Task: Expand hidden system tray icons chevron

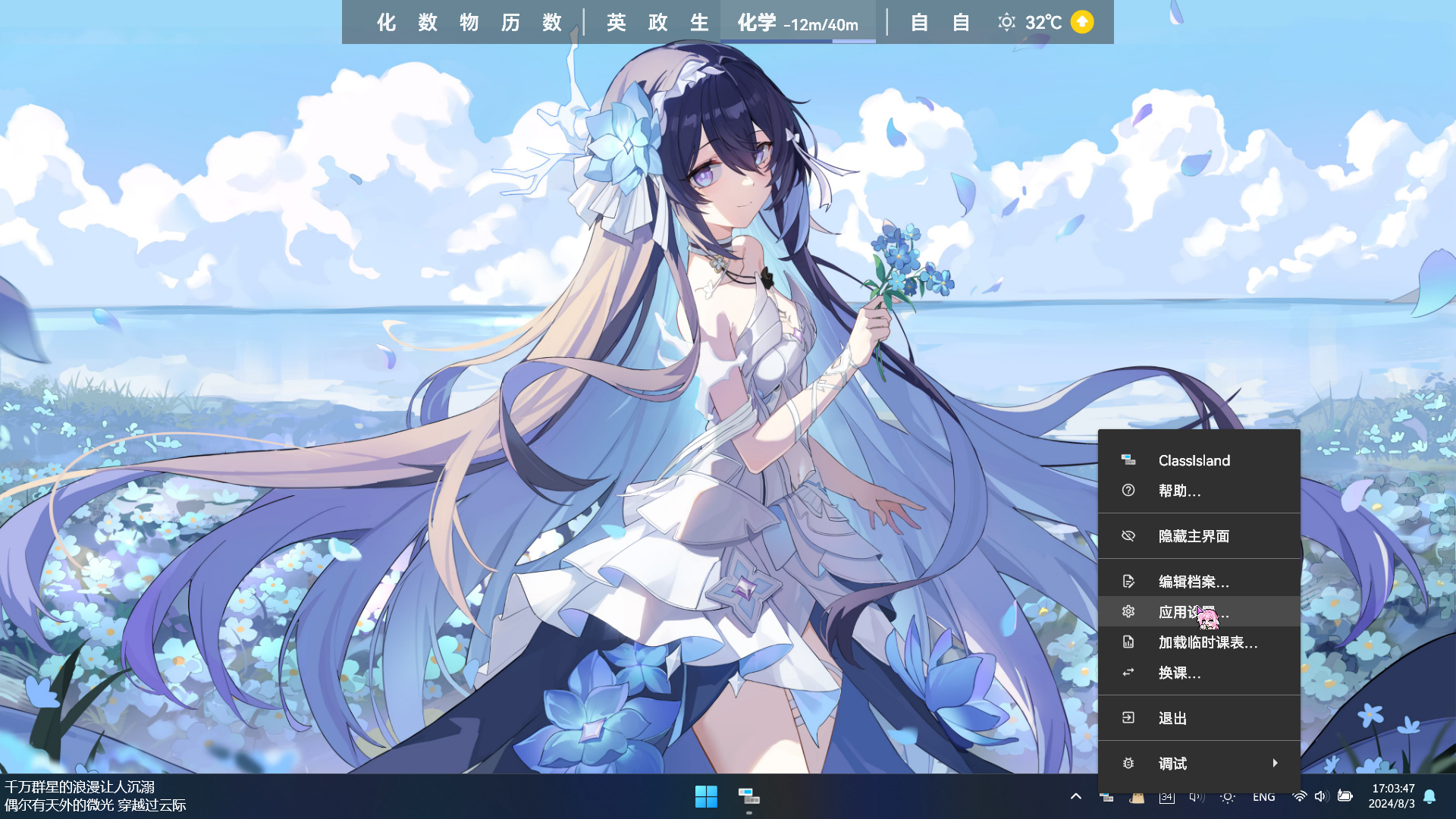Action: coord(1075,796)
